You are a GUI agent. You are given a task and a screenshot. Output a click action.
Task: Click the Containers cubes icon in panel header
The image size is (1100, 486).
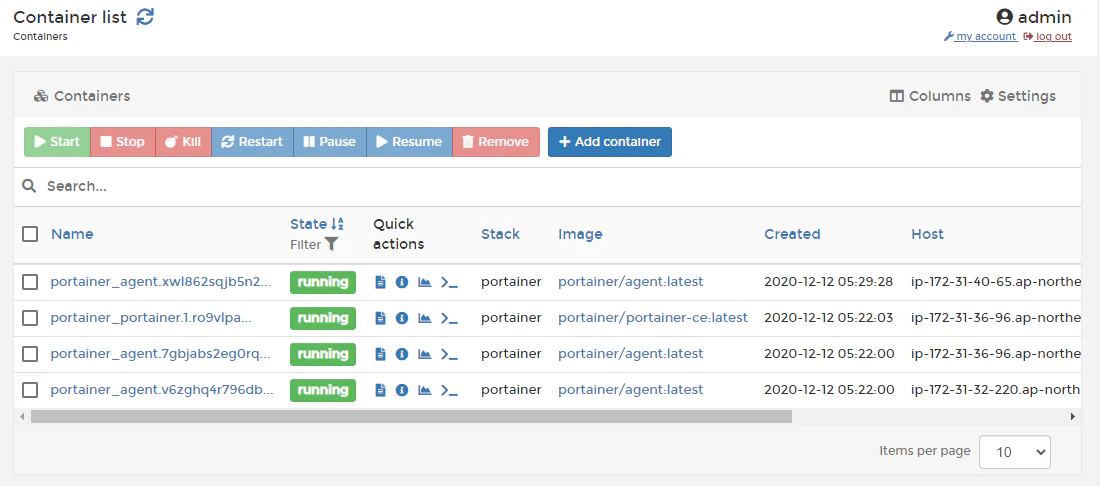coord(41,96)
